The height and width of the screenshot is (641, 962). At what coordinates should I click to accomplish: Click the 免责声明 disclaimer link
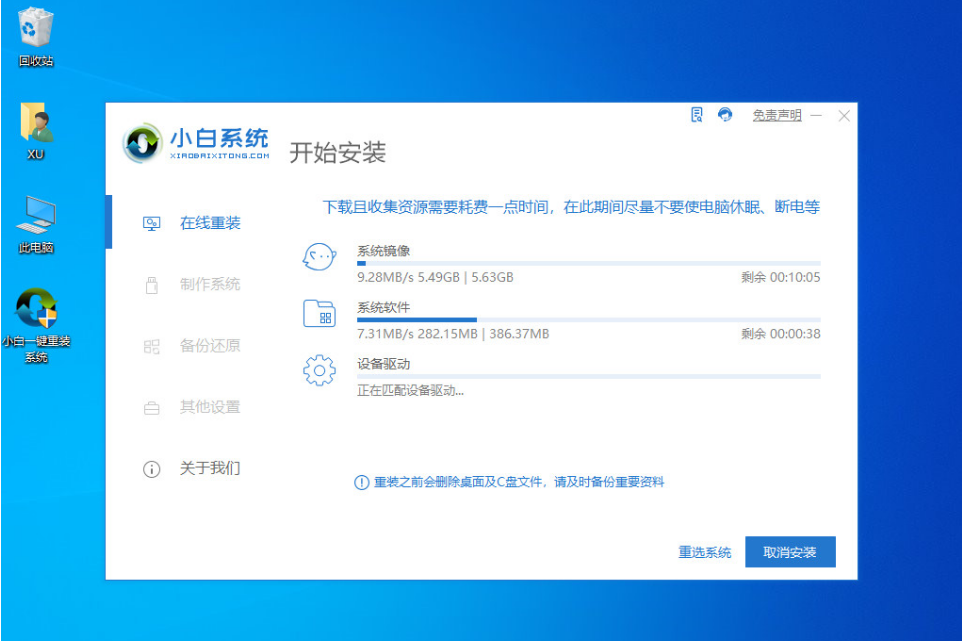coord(776,116)
